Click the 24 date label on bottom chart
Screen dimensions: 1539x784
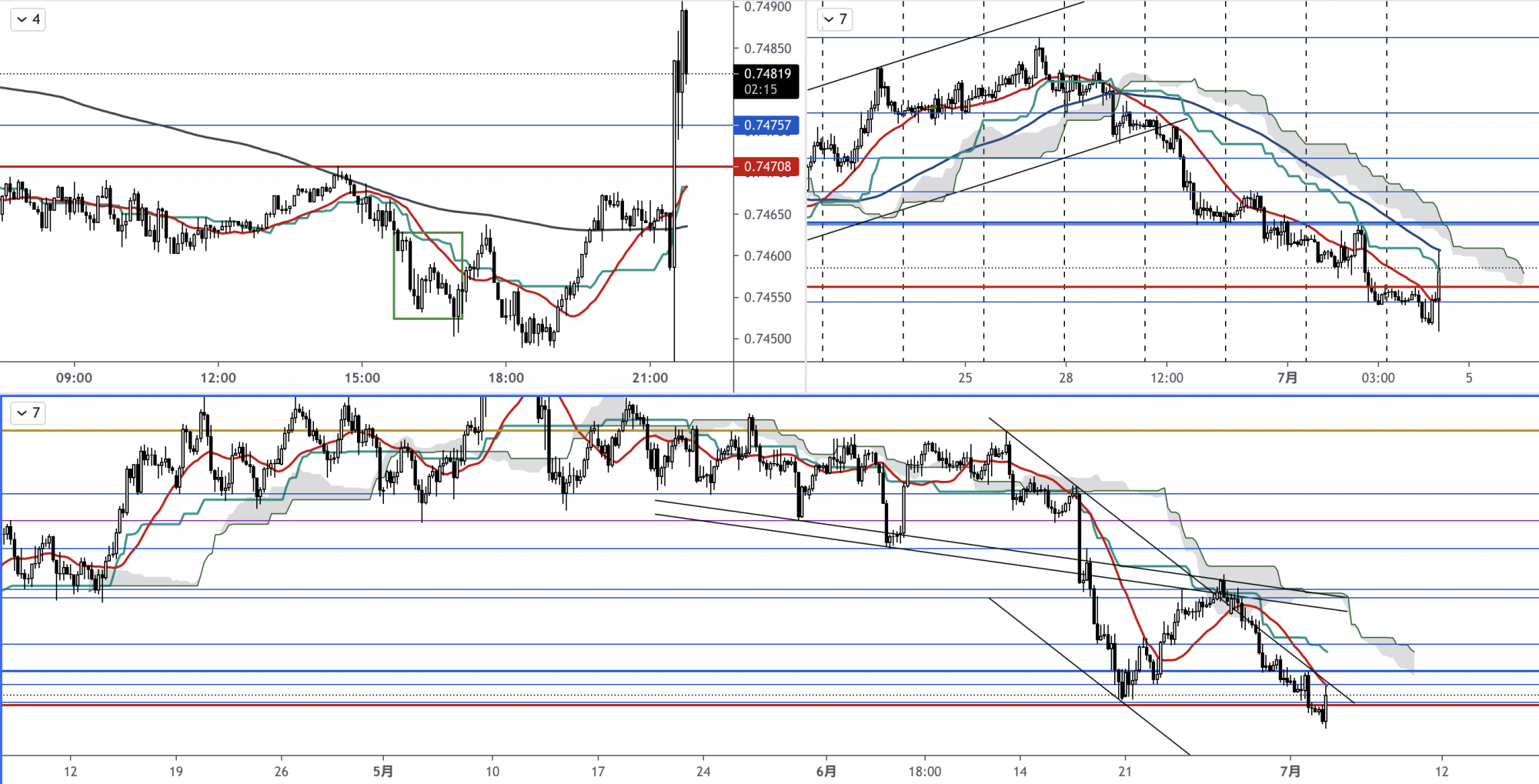703,772
